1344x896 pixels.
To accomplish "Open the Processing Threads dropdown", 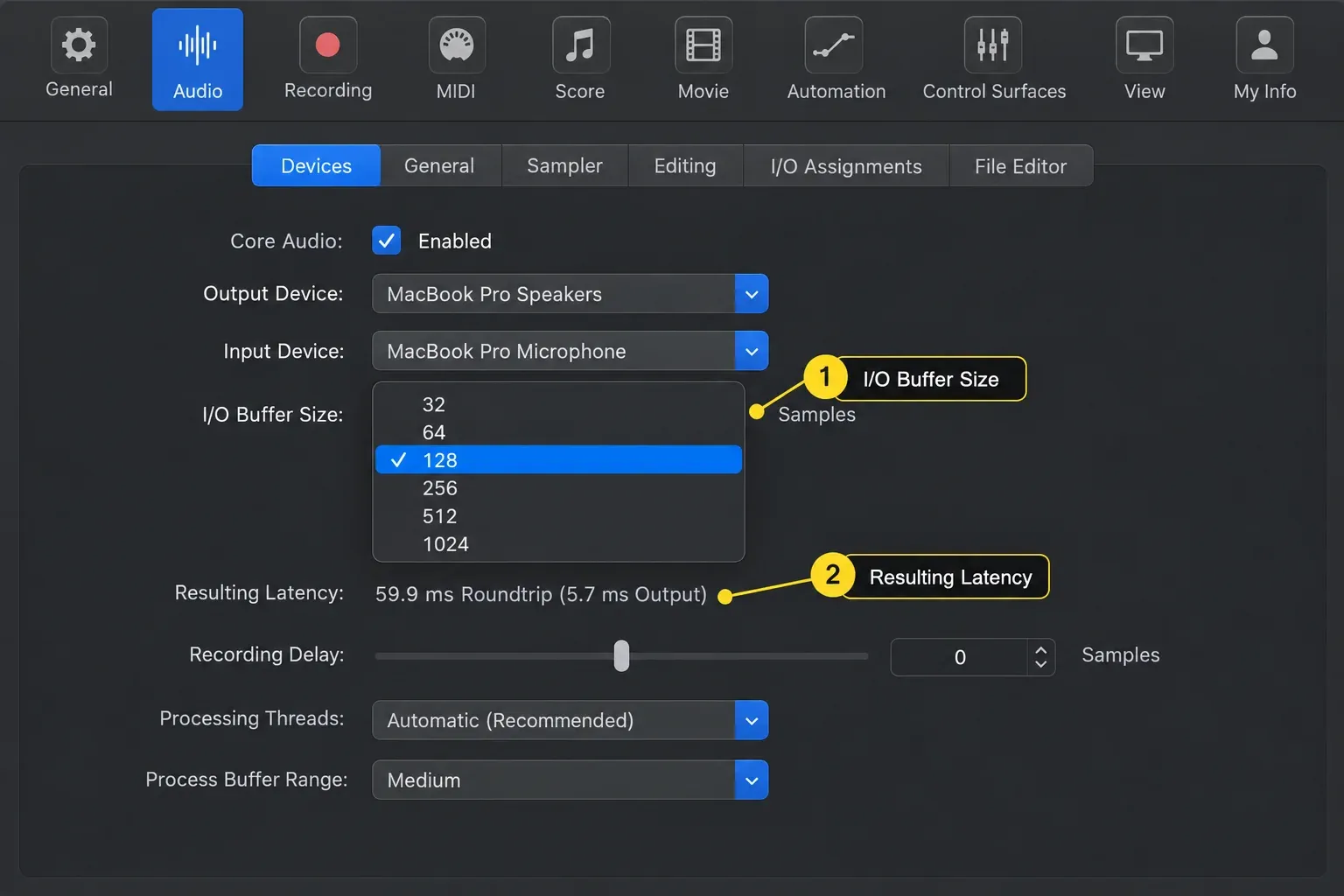I will click(570, 720).
